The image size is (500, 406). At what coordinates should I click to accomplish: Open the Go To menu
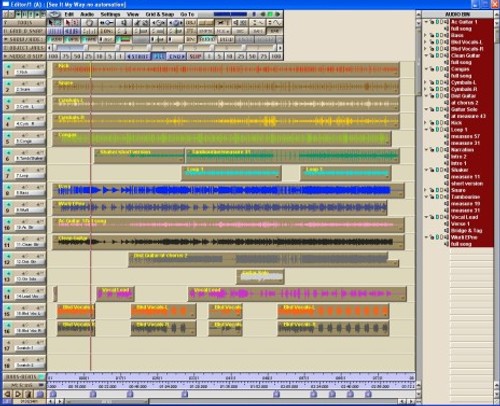tap(187, 14)
